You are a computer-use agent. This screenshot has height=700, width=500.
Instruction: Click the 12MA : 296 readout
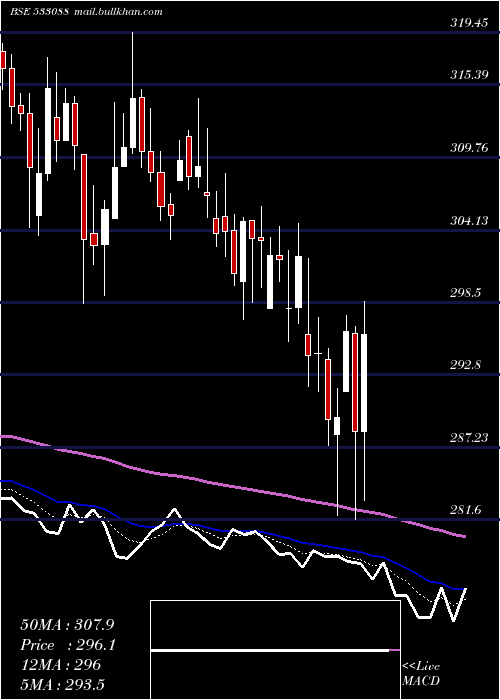pyautogui.click(x=61, y=665)
